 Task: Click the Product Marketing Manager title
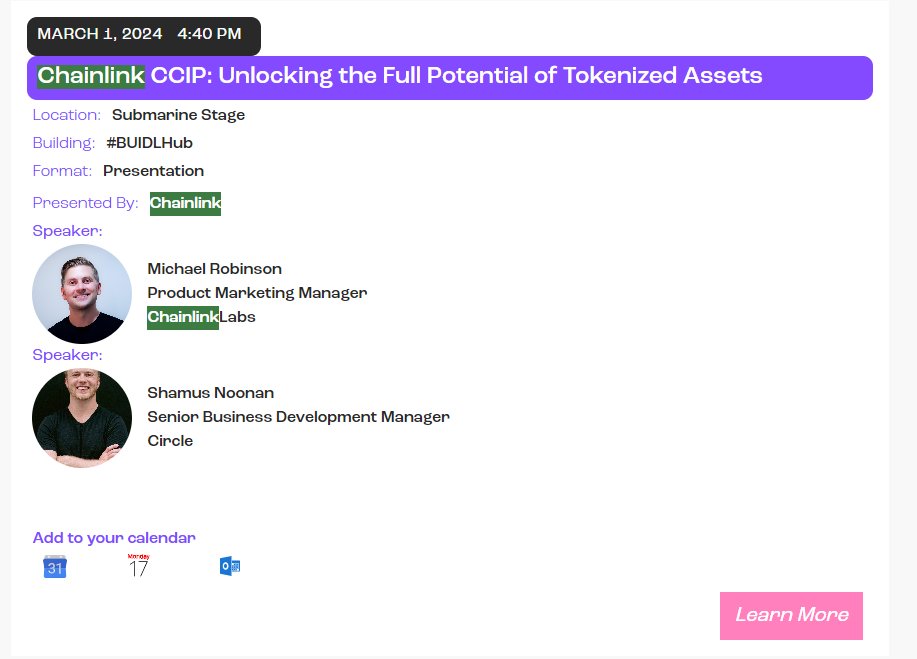[x=257, y=293]
